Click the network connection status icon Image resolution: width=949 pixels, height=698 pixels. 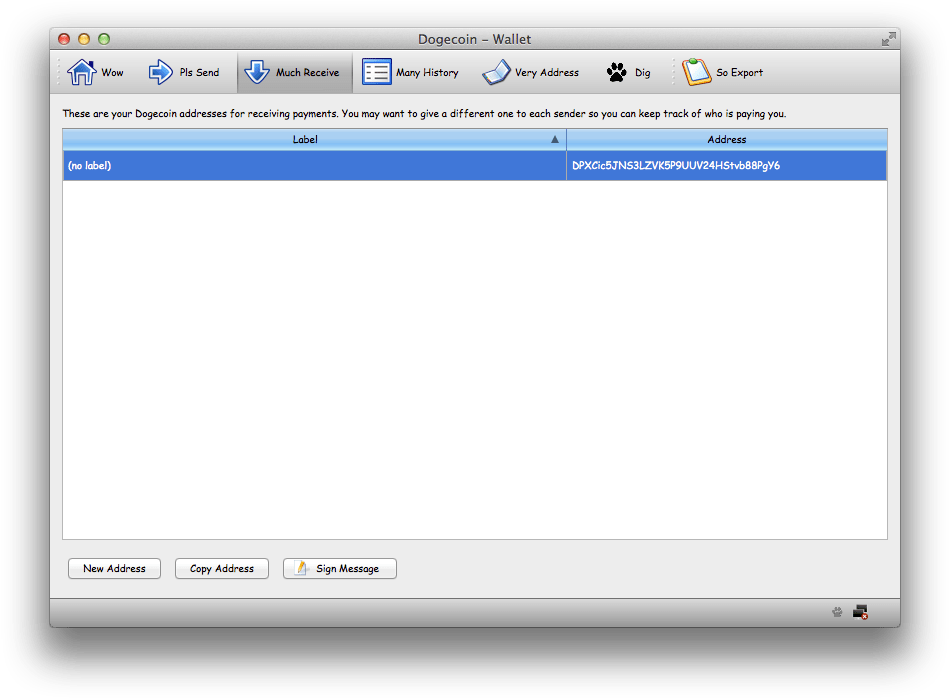pos(860,612)
